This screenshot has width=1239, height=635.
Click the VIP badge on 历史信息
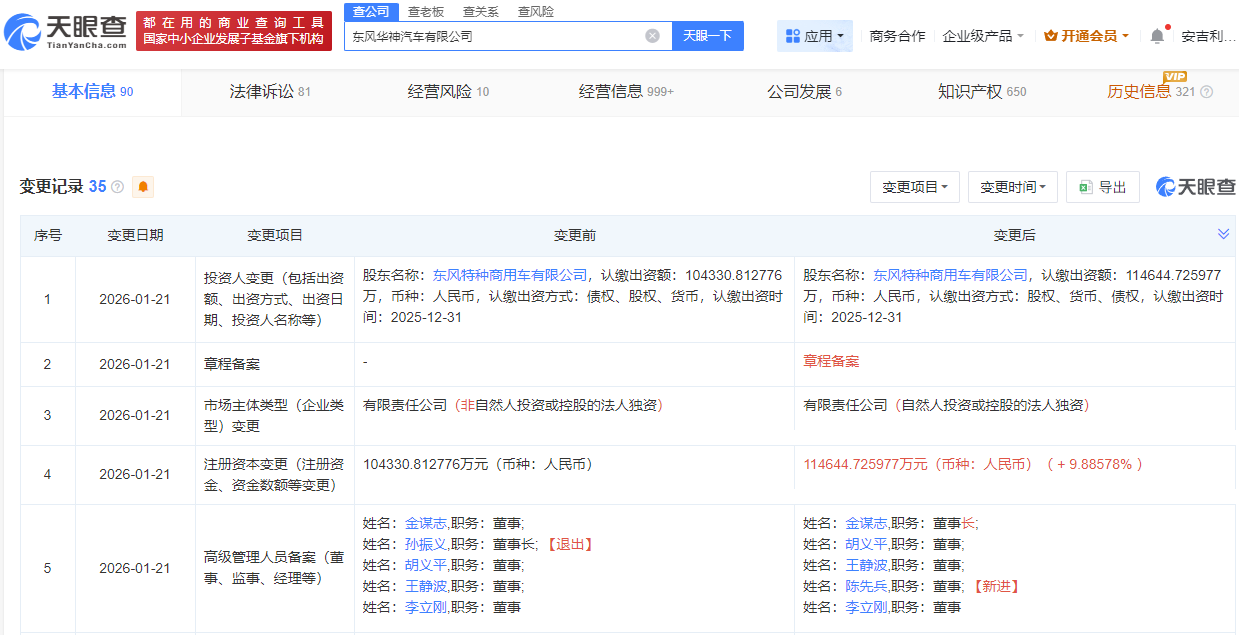pyautogui.click(x=1176, y=74)
